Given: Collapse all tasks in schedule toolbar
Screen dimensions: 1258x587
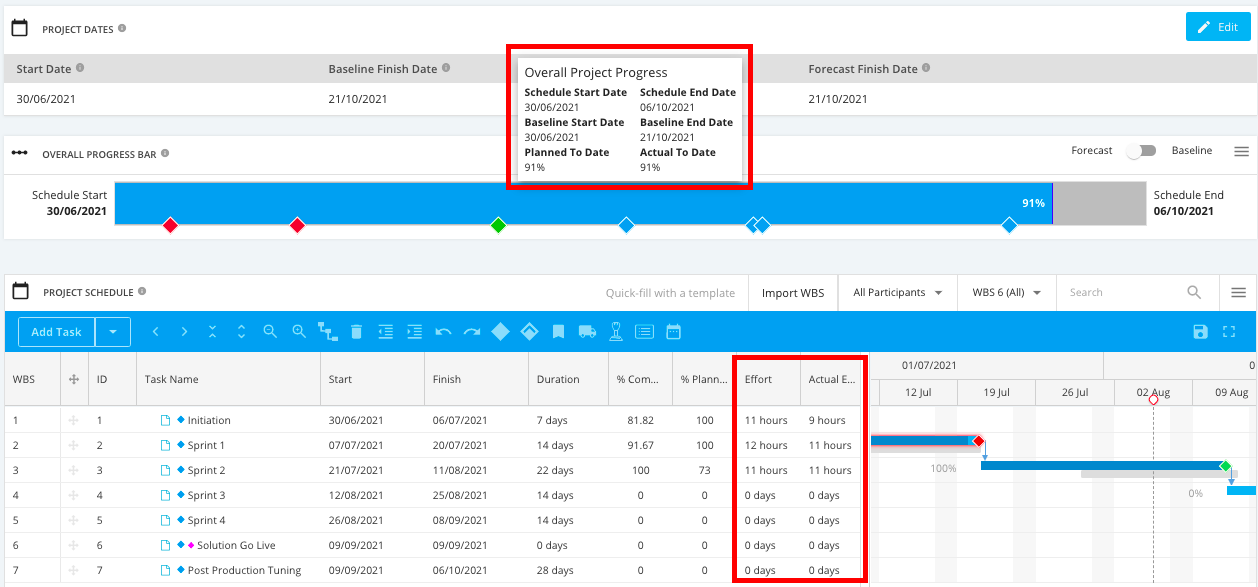Looking at the screenshot, I should (x=212, y=331).
